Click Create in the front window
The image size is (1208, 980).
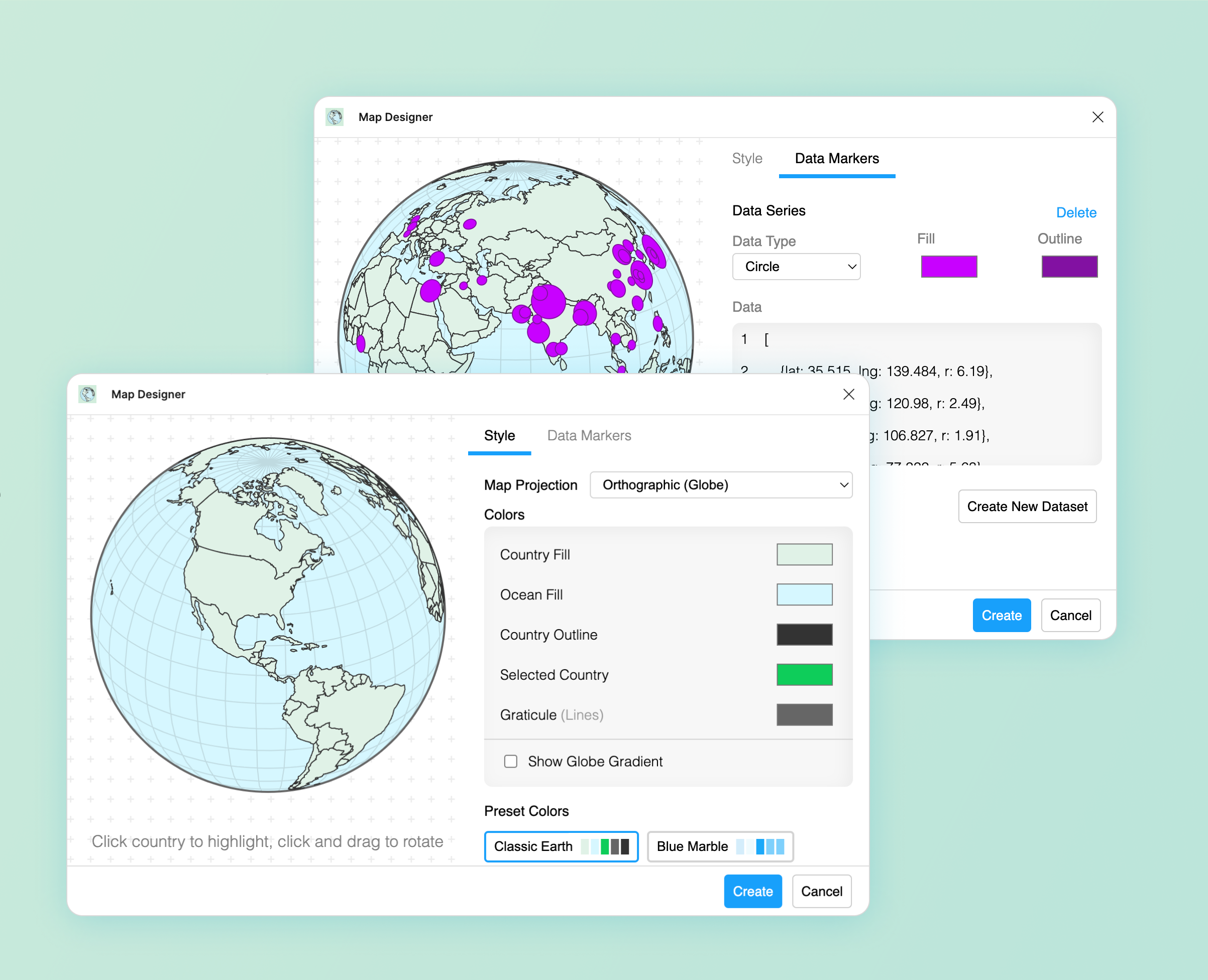pyautogui.click(x=752, y=891)
